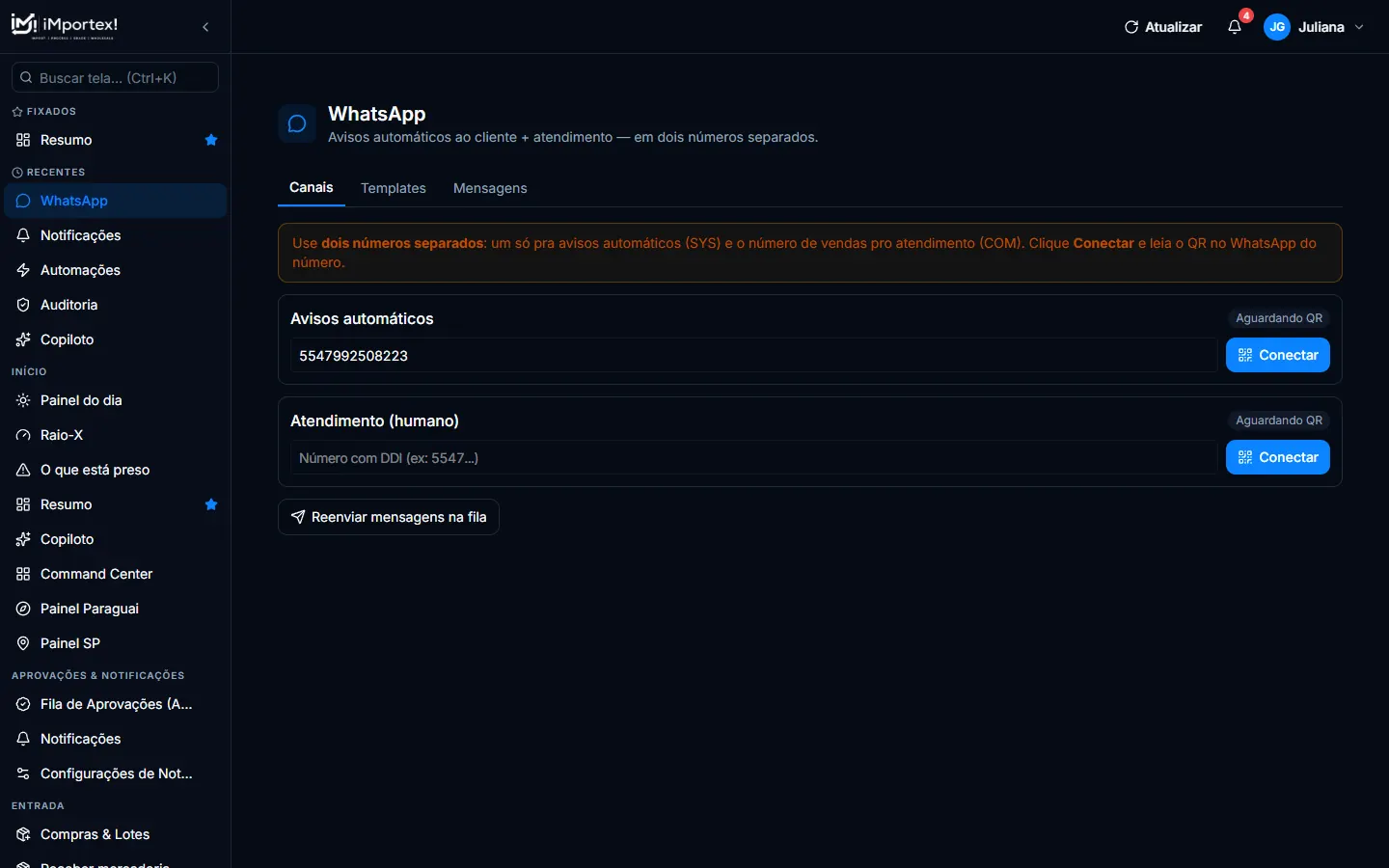
Task: Open Notificações under Aprovações section
Action: (x=115, y=739)
